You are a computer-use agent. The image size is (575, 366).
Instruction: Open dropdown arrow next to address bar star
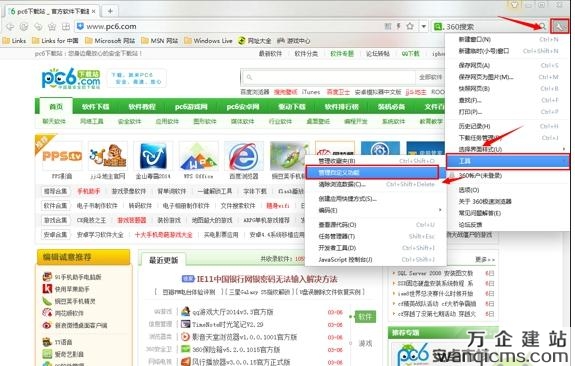coord(424,26)
